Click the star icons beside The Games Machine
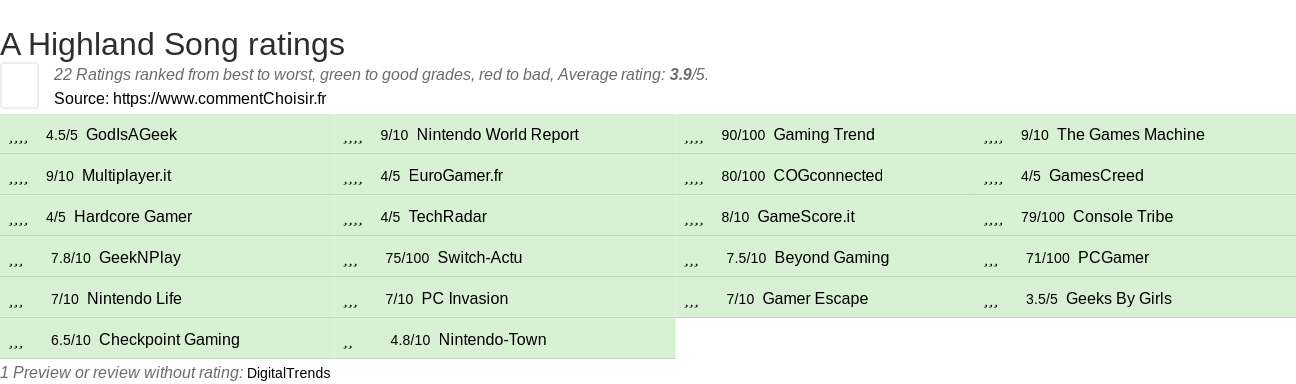Screen dimensions: 1296x384 pos(994,136)
